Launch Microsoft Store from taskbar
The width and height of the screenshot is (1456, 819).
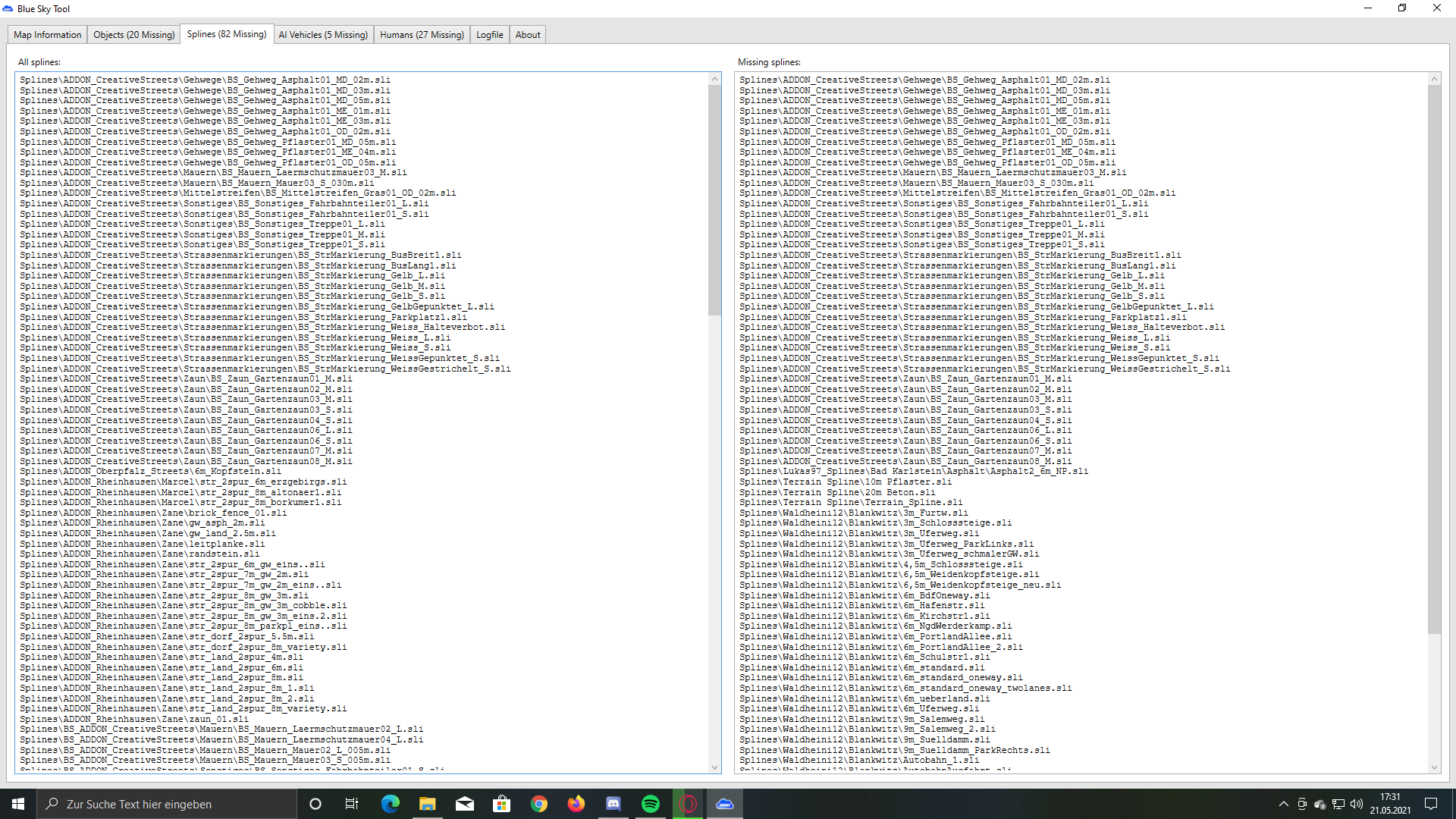click(x=502, y=804)
